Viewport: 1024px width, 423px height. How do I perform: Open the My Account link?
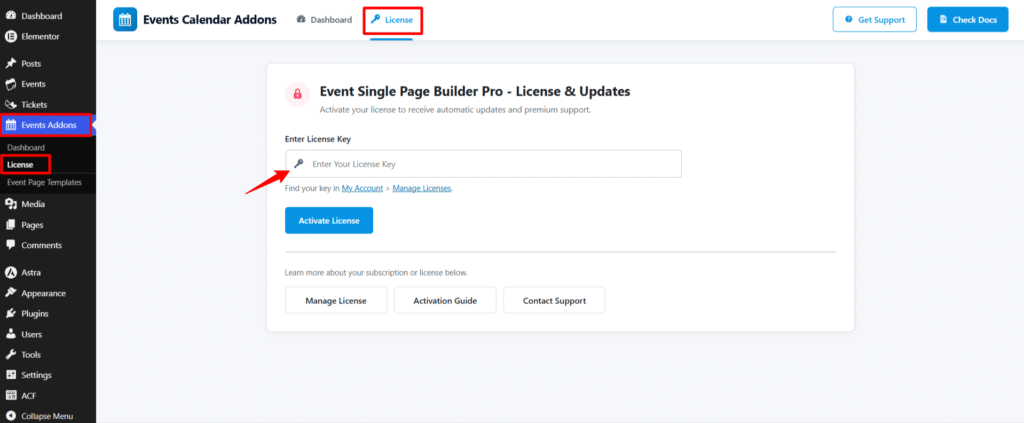pos(362,188)
